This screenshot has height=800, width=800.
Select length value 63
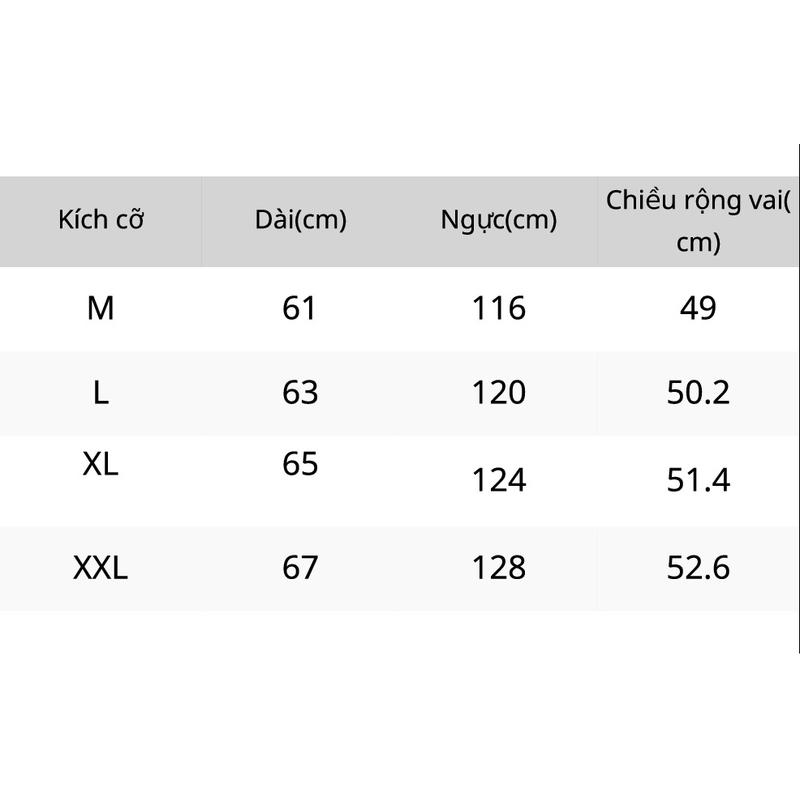click(300, 393)
